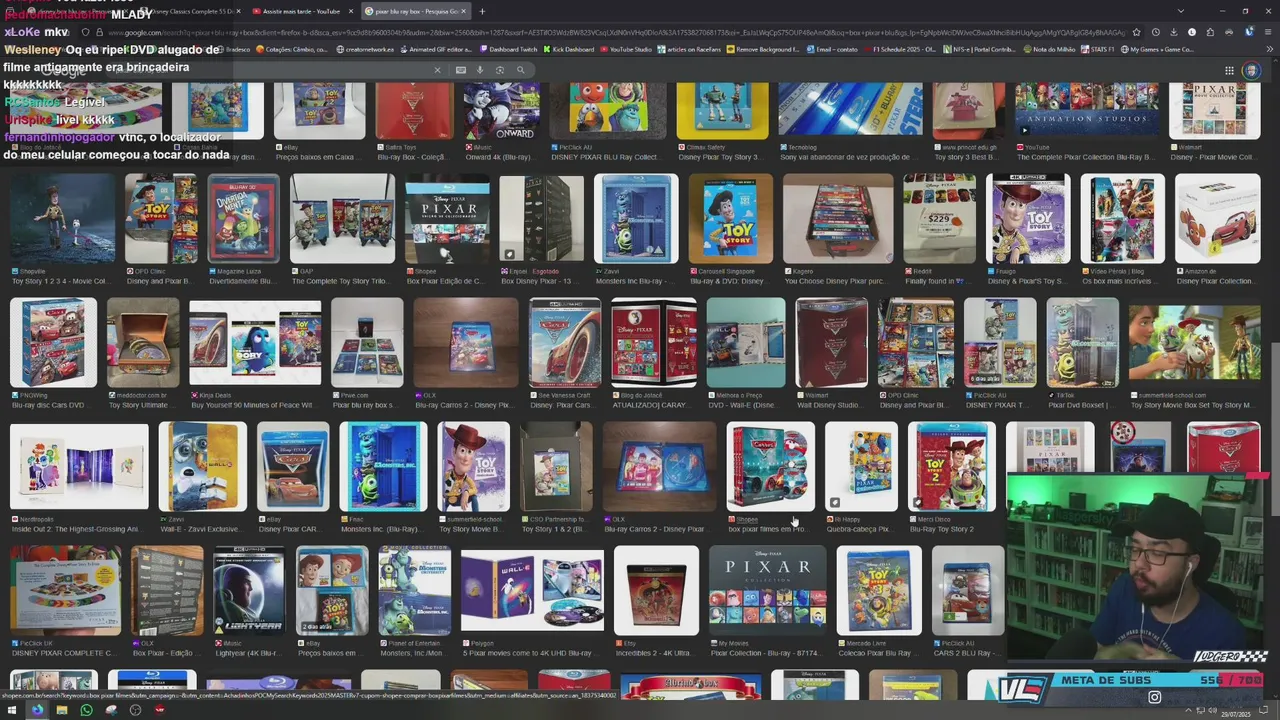Submit search with magnifier icon
This screenshot has height=720, width=1280.
coord(520,70)
